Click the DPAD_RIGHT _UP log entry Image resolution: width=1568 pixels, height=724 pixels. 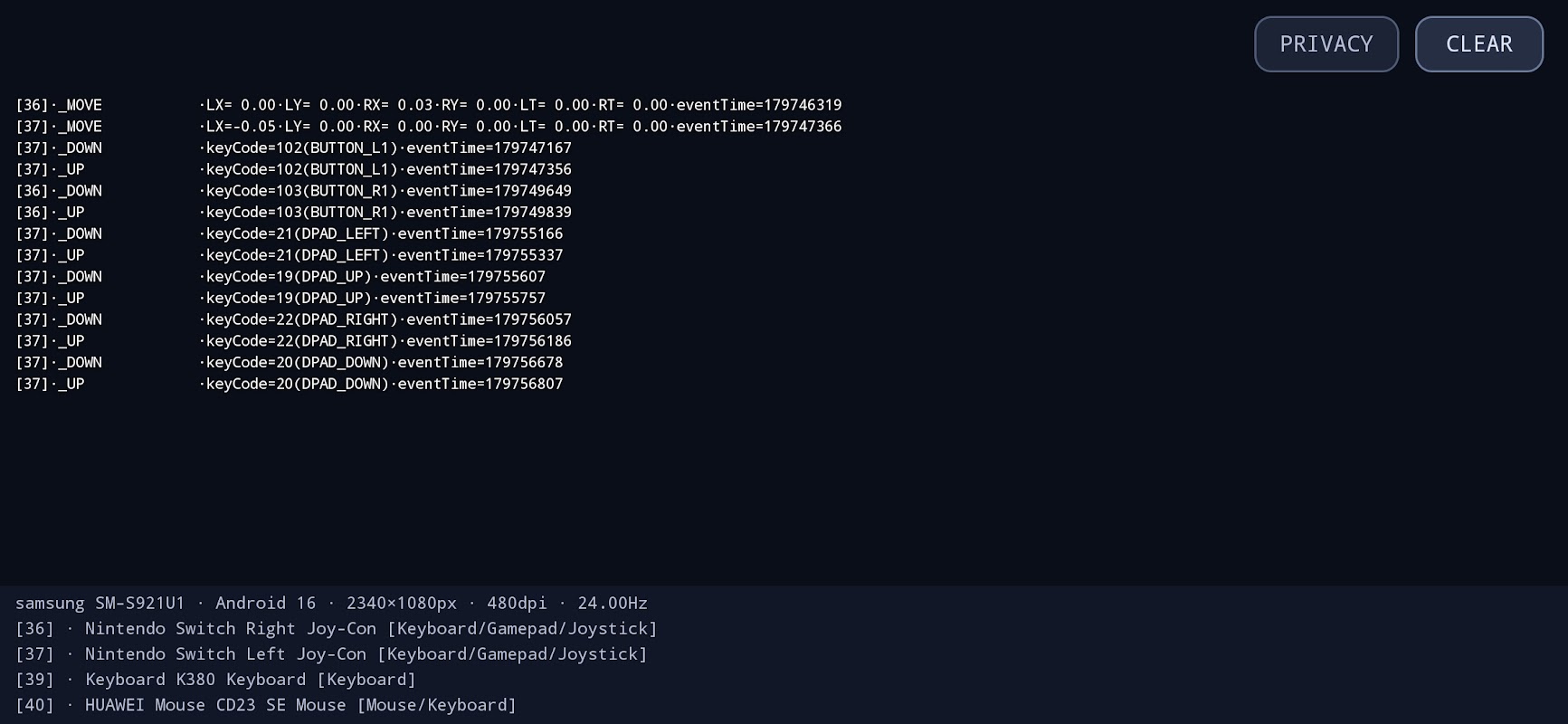click(x=294, y=341)
